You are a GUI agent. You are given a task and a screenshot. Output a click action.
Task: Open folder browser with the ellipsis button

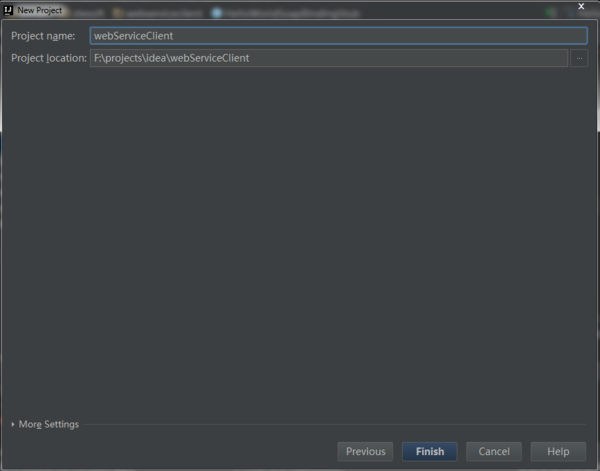pos(579,58)
